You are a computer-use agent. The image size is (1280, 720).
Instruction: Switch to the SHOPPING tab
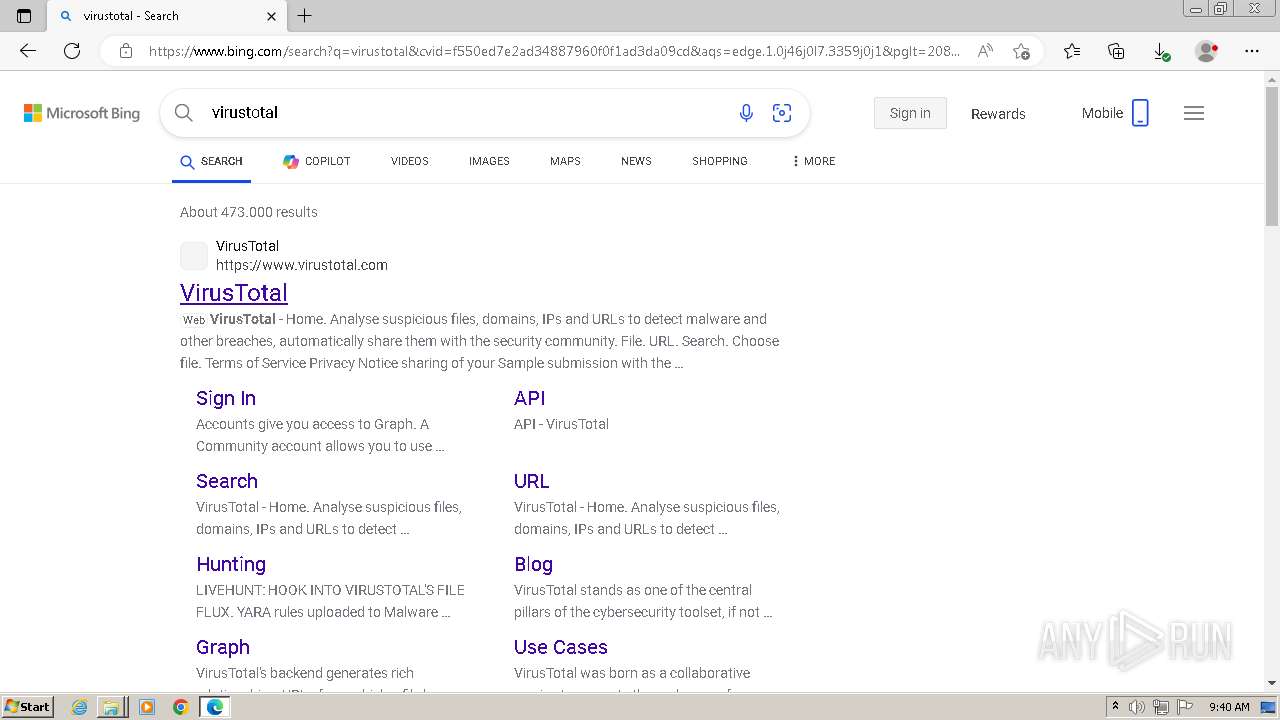point(720,161)
